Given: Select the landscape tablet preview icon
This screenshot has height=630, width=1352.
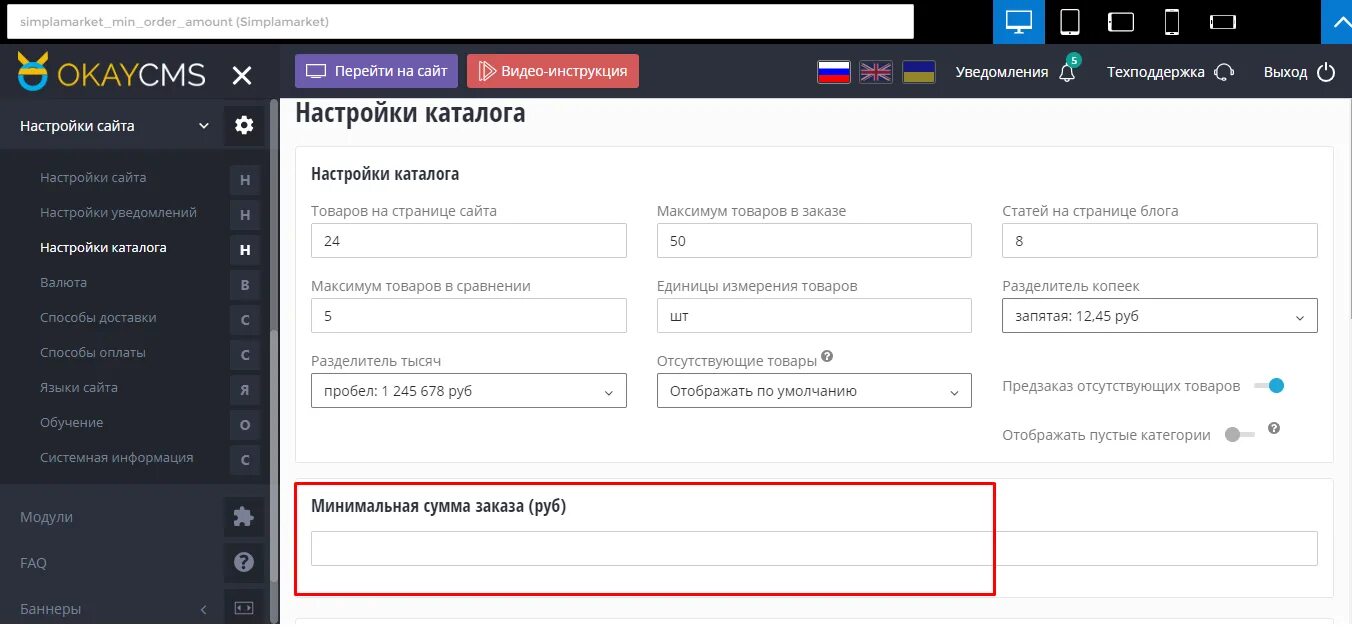Looking at the screenshot, I should click(x=1121, y=21).
